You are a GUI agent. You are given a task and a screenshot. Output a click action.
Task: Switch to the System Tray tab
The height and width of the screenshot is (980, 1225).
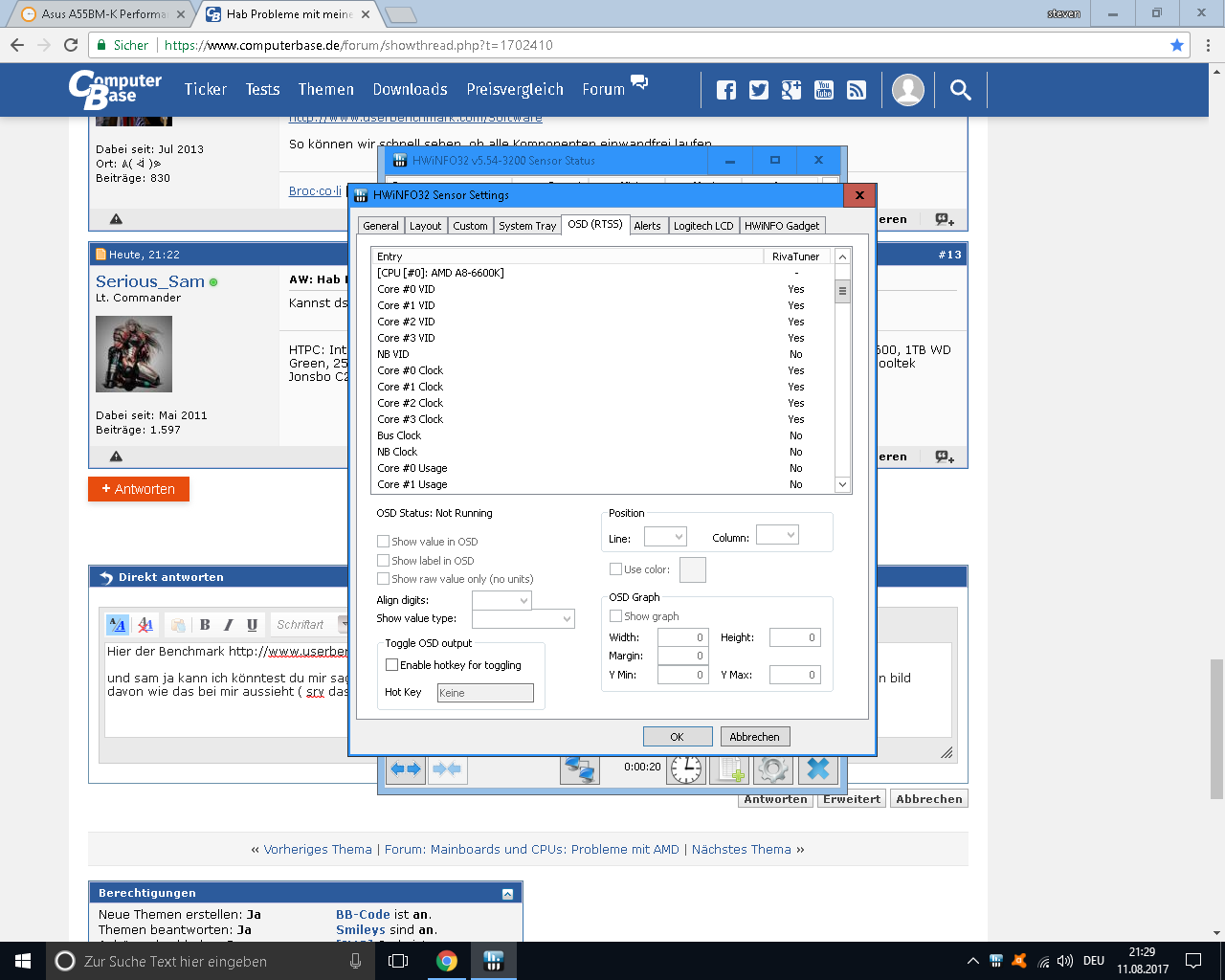coord(527,226)
